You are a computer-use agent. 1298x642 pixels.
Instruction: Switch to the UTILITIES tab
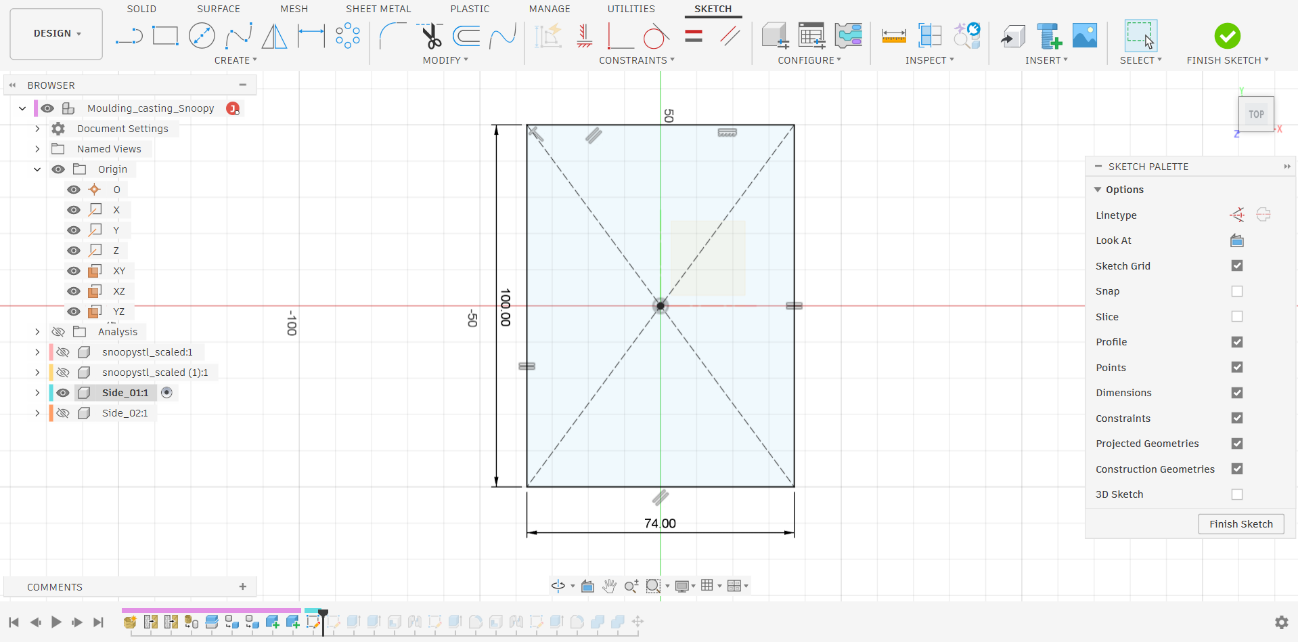(632, 9)
